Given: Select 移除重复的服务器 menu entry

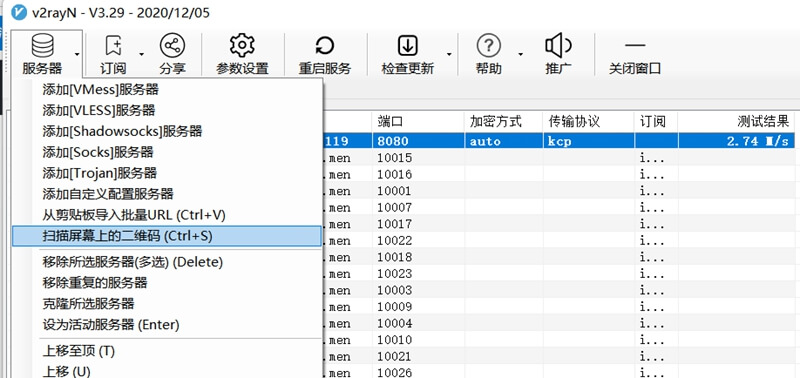Looking at the screenshot, I should [x=167, y=283].
